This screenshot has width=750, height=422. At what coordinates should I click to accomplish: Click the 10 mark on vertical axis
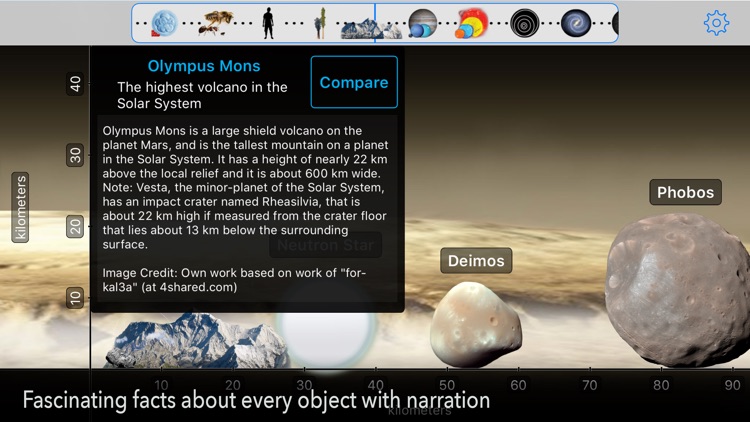coord(75,298)
